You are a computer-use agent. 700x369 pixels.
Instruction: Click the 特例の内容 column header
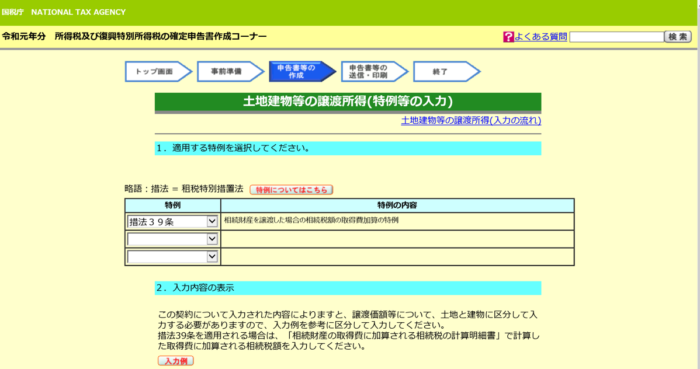[397, 205]
